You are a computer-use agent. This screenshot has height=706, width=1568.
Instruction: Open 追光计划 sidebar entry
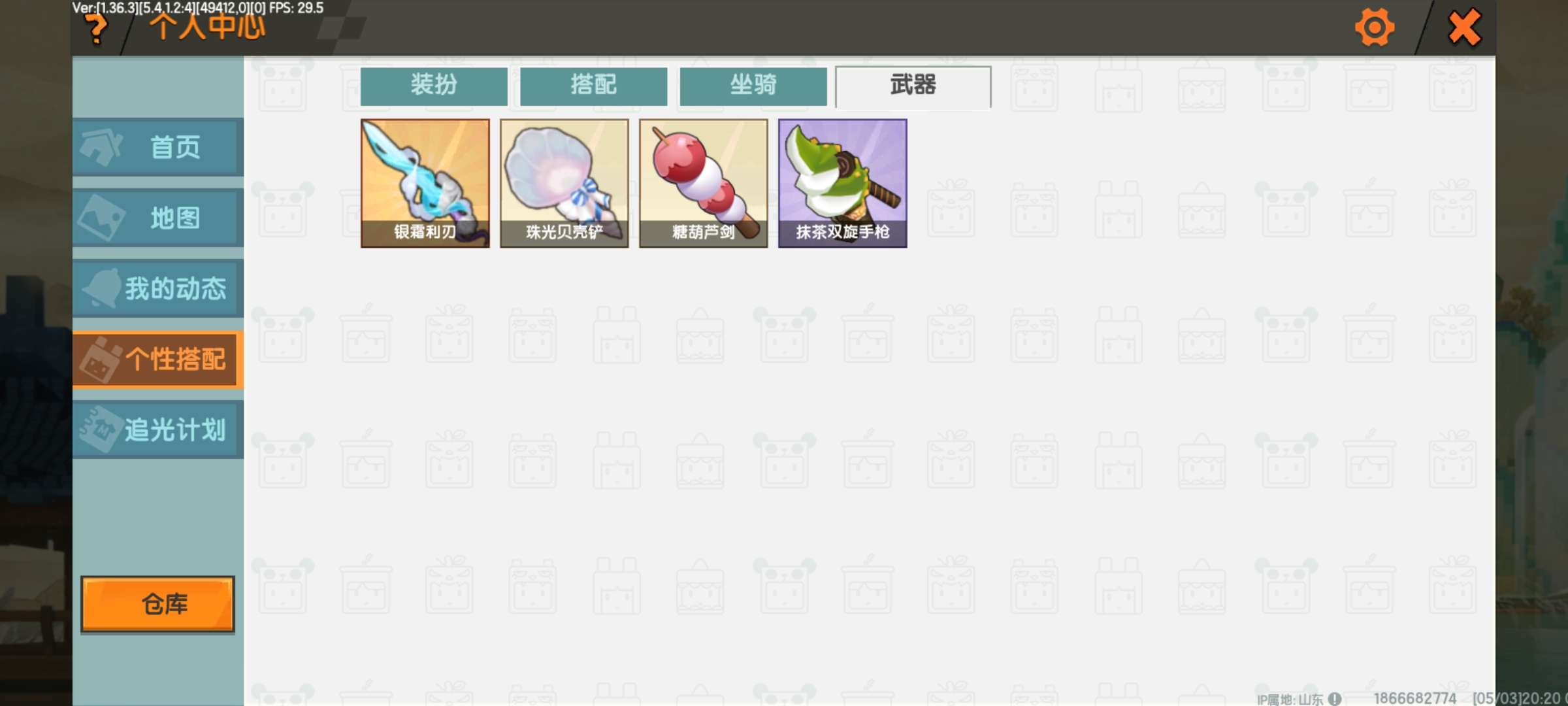158,429
